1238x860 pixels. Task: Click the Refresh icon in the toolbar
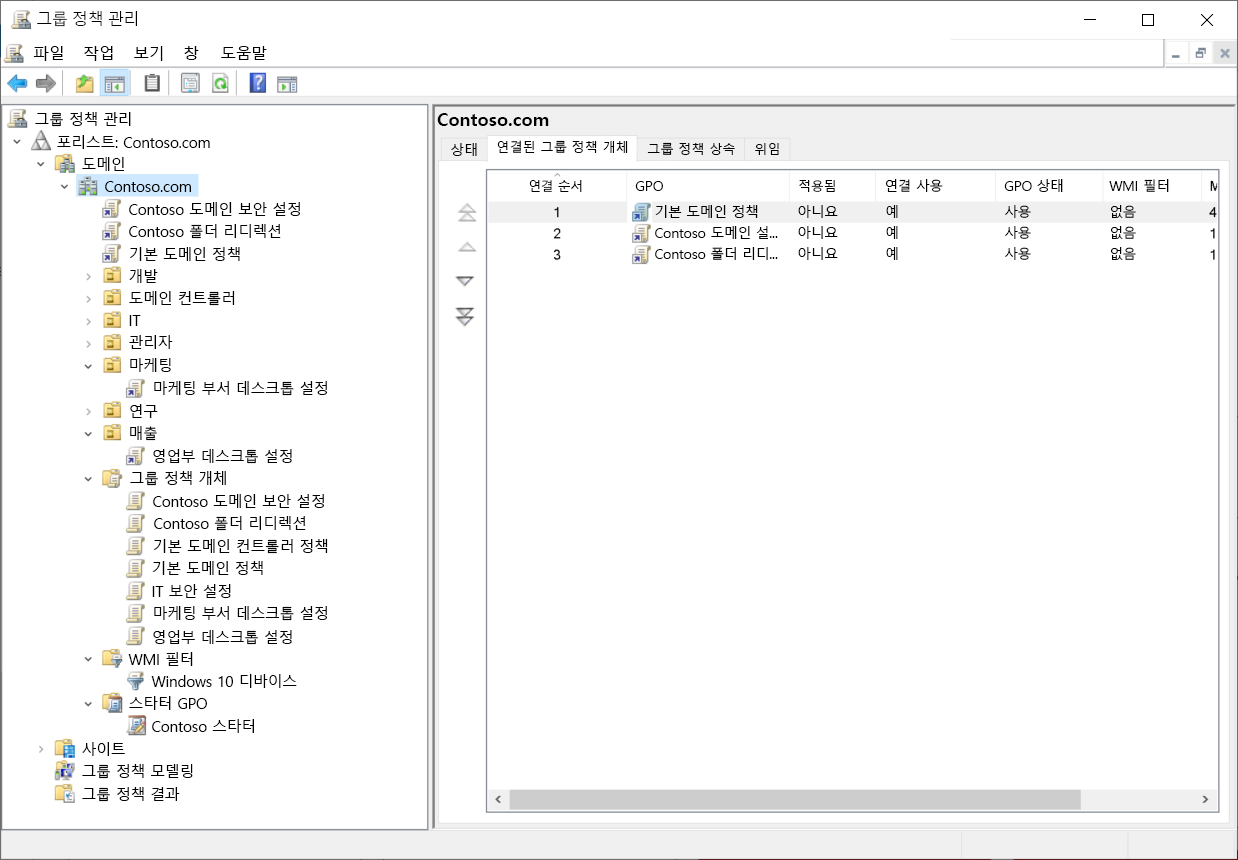(x=219, y=83)
